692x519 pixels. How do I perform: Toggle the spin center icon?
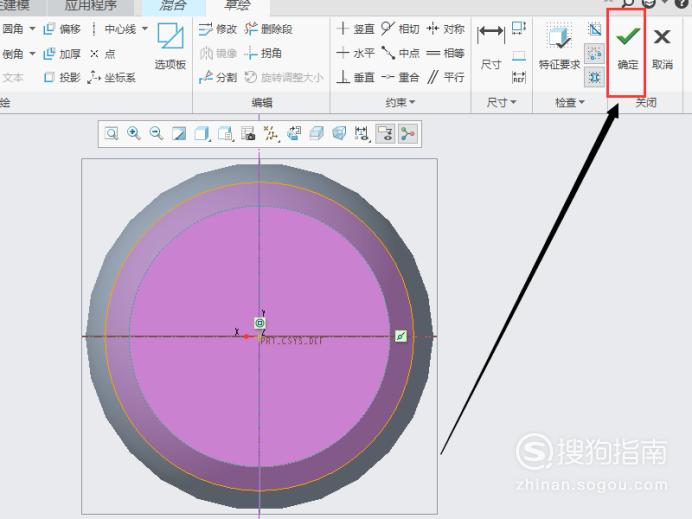pos(408,133)
